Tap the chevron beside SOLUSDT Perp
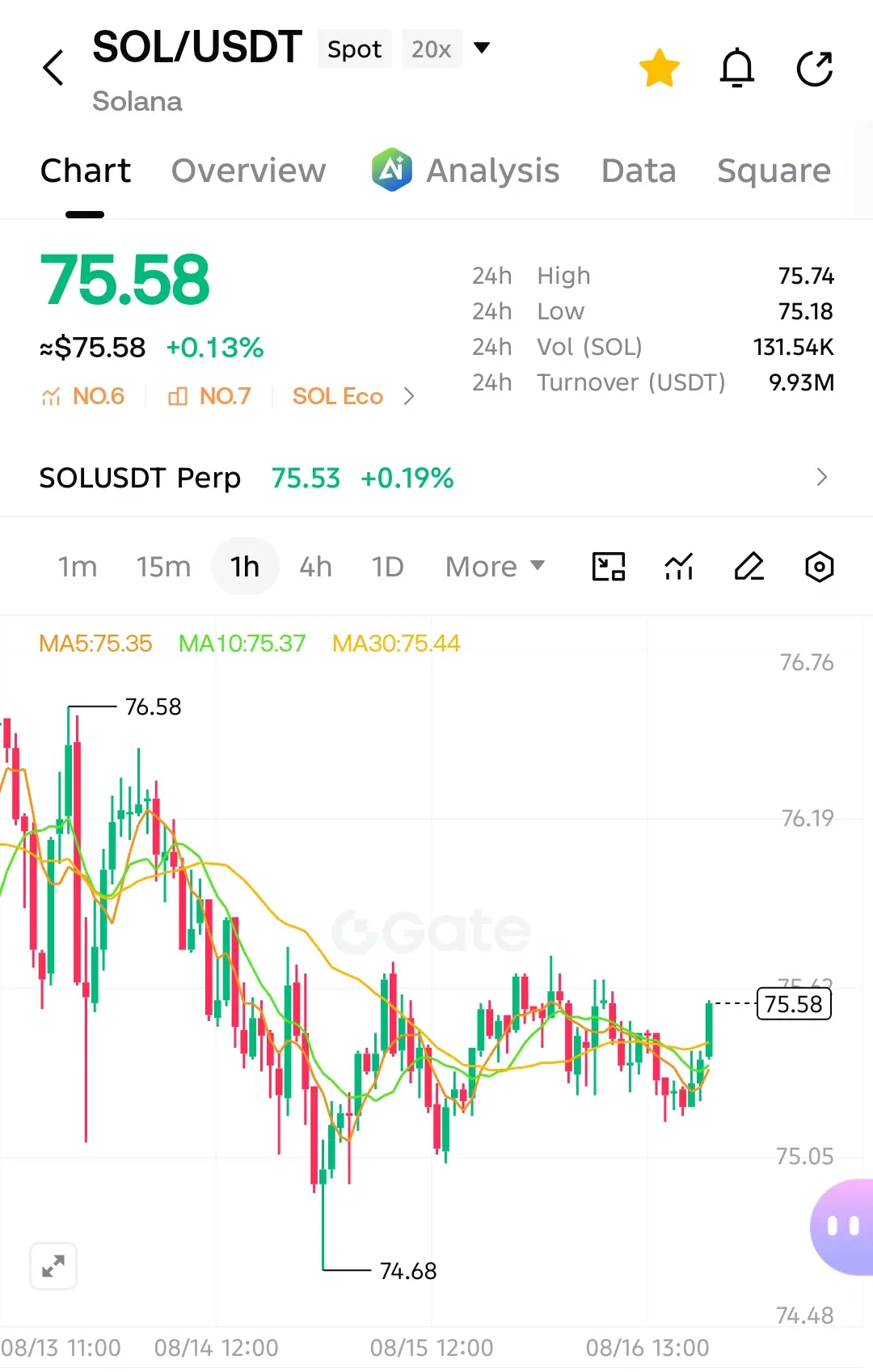This screenshot has height=1372, width=873. [822, 477]
